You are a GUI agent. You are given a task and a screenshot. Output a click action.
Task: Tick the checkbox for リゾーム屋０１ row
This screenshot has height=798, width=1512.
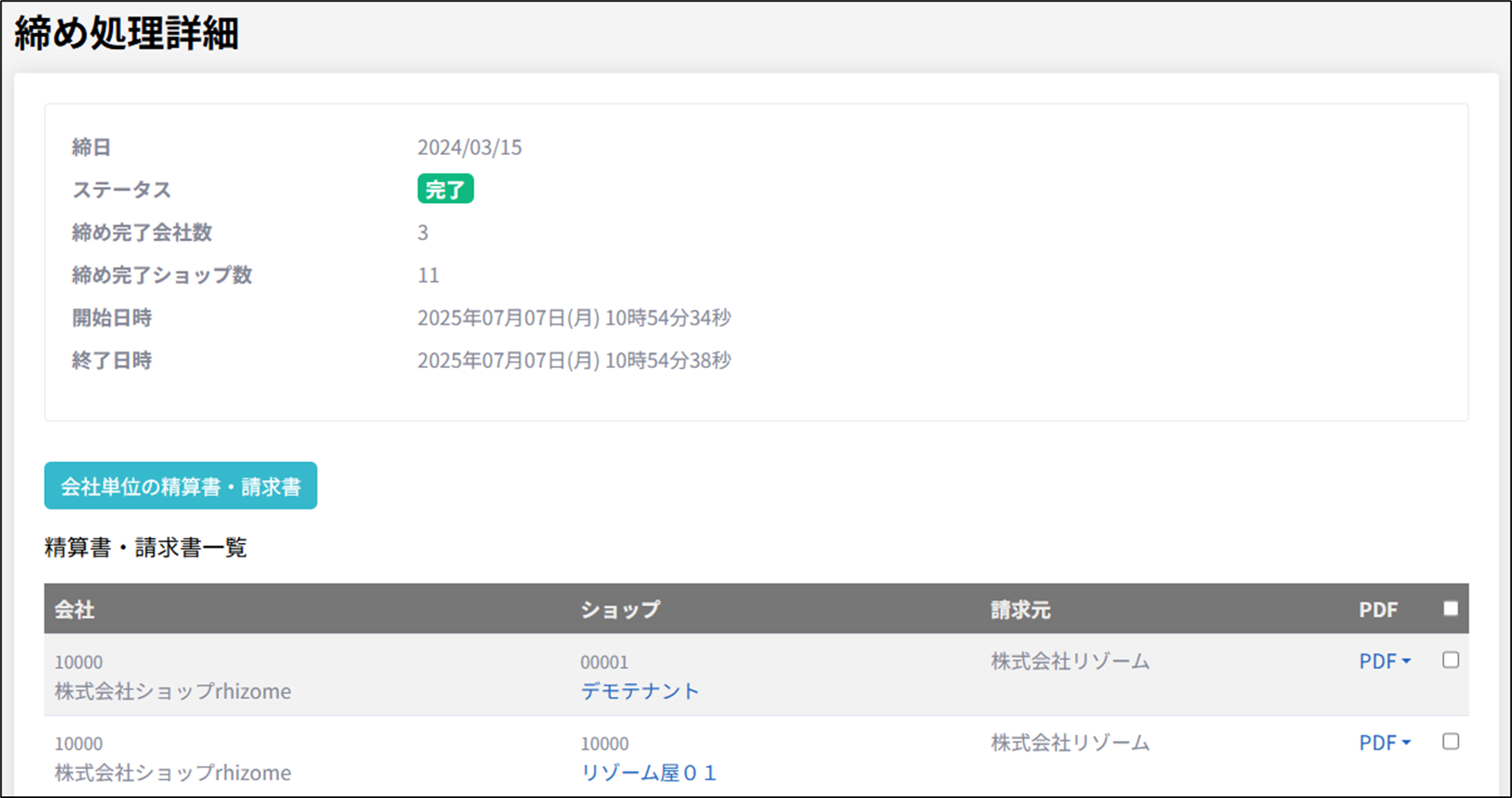pos(1450,742)
